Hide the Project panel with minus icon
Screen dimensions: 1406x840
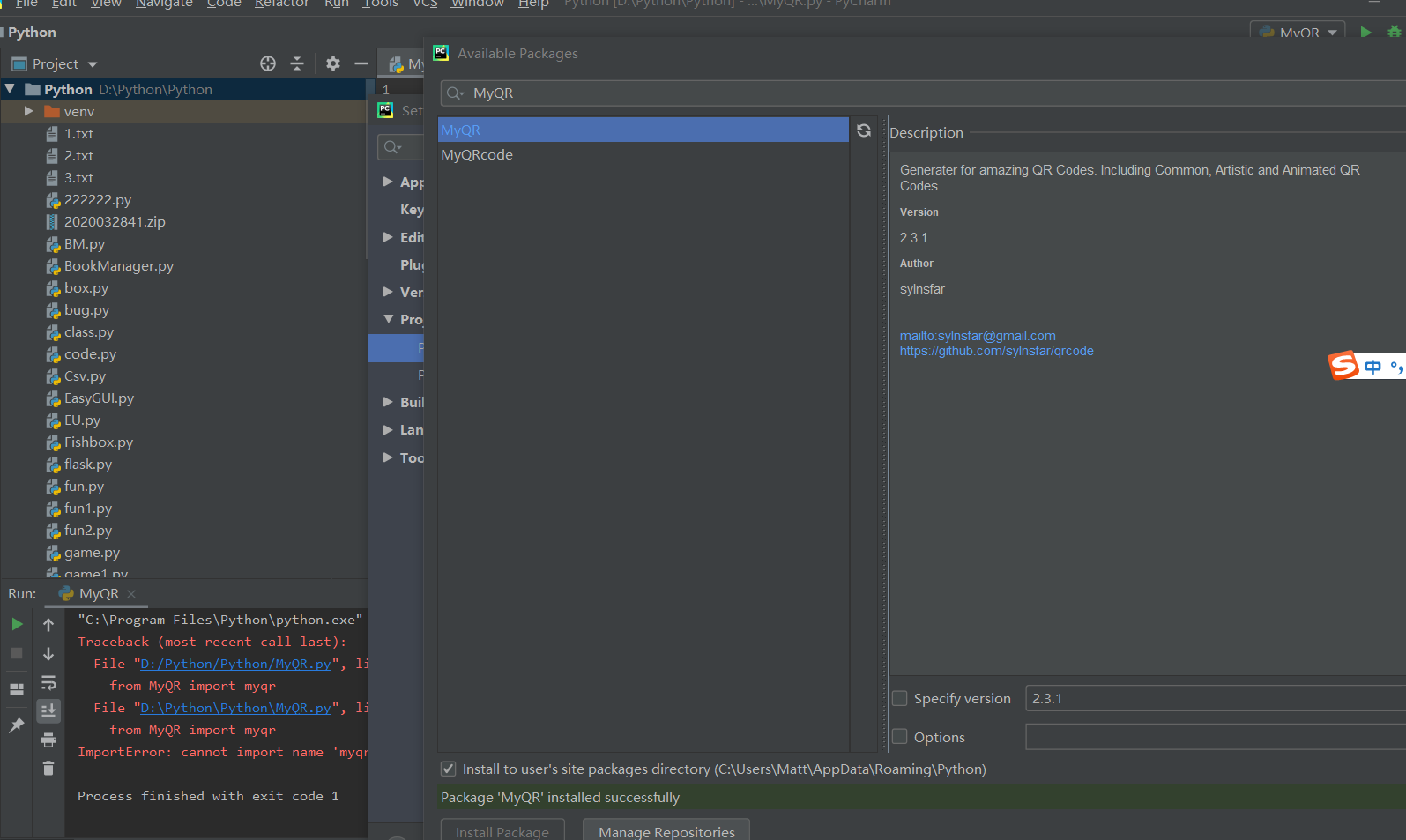tap(361, 63)
